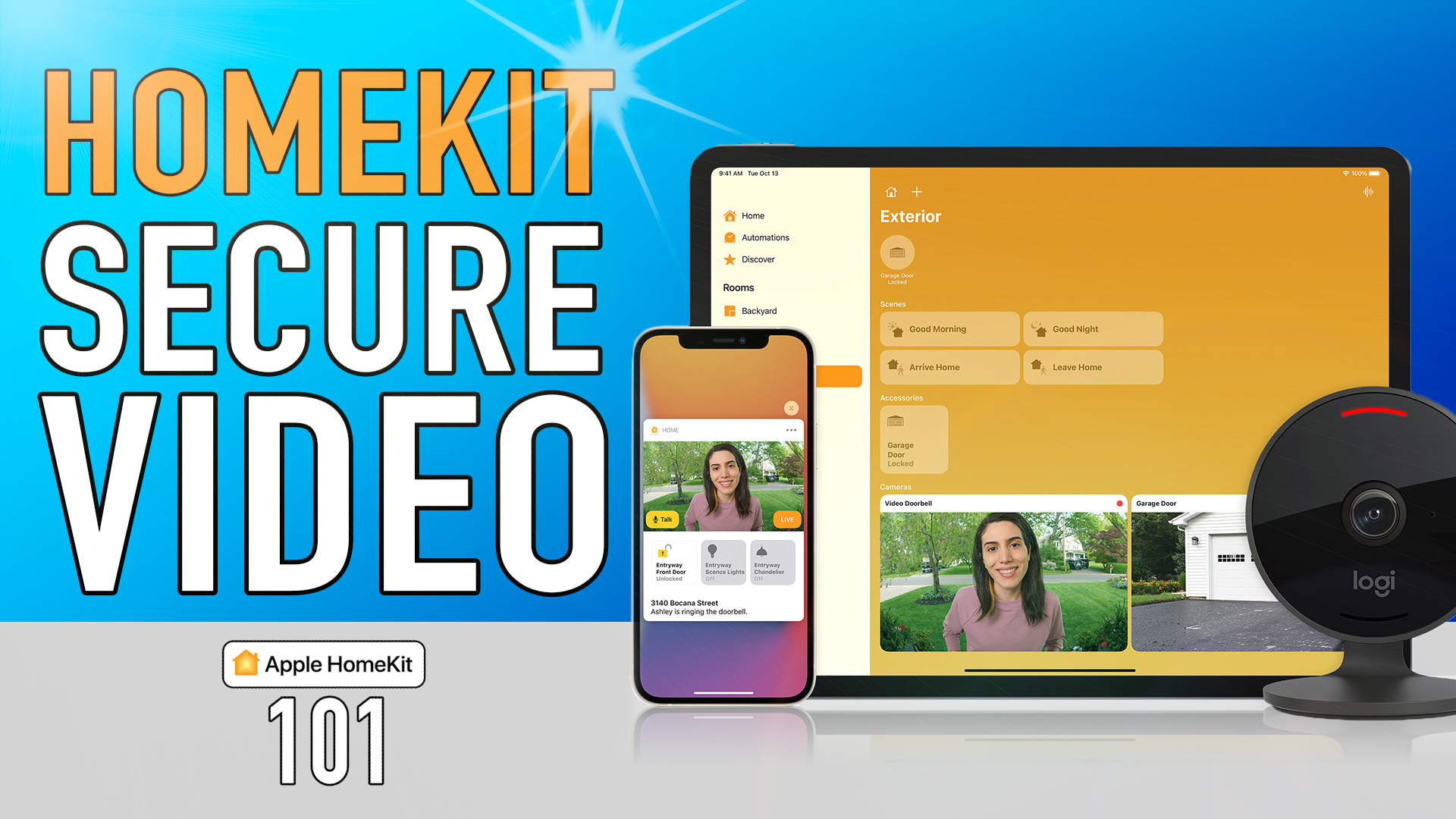Toggle the Entryway Front Door lock
The height and width of the screenshot is (819, 1456).
point(672,563)
